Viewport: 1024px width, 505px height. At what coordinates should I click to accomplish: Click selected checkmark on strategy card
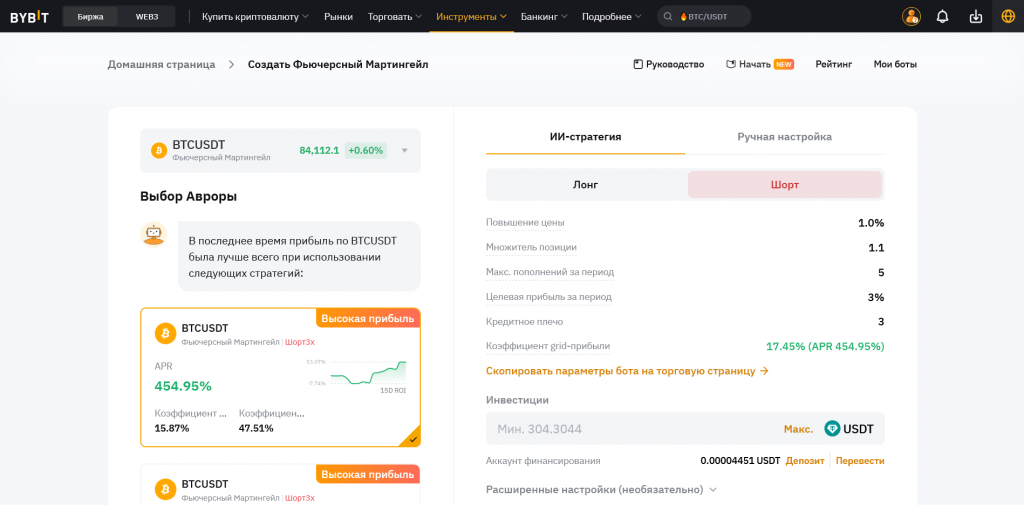413,440
